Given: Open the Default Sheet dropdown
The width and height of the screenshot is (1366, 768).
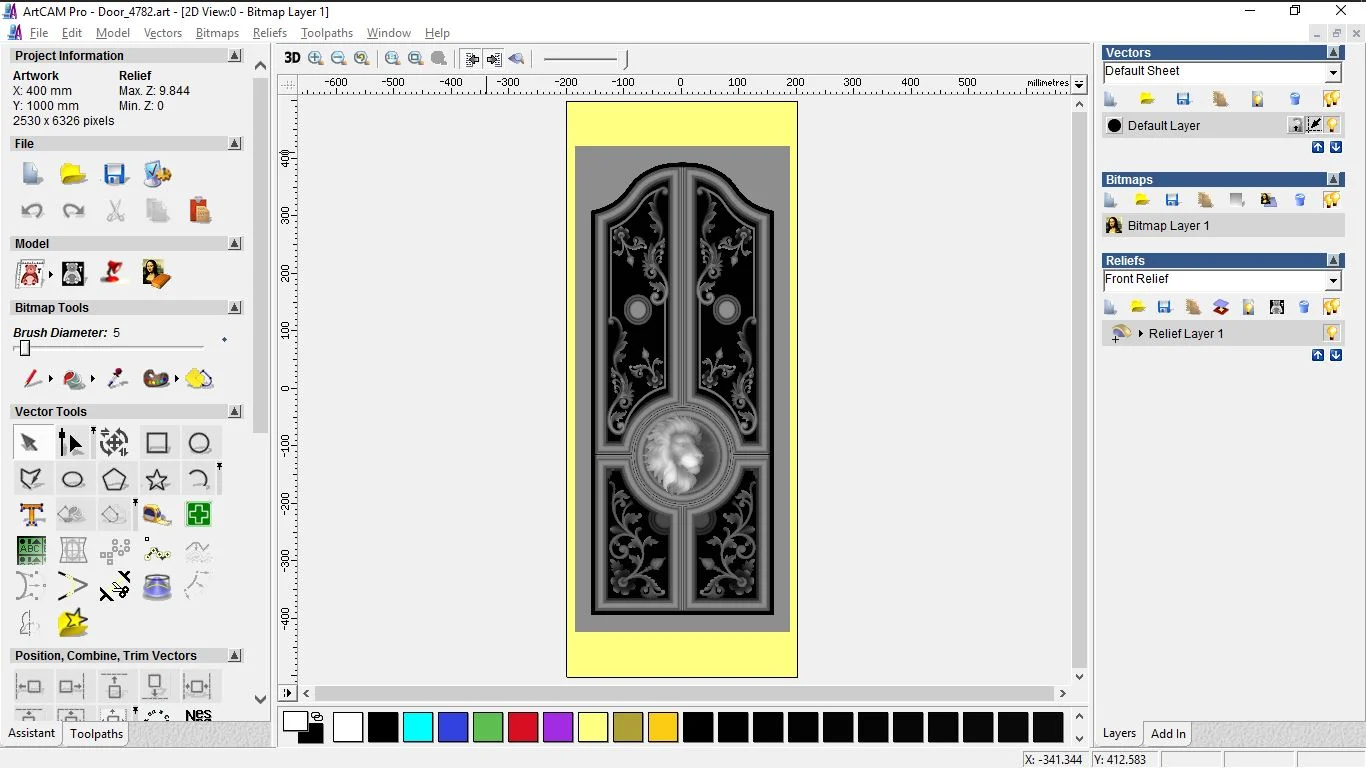Looking at the screenshot, I should pyautogui.click(x=1333, y=72).
